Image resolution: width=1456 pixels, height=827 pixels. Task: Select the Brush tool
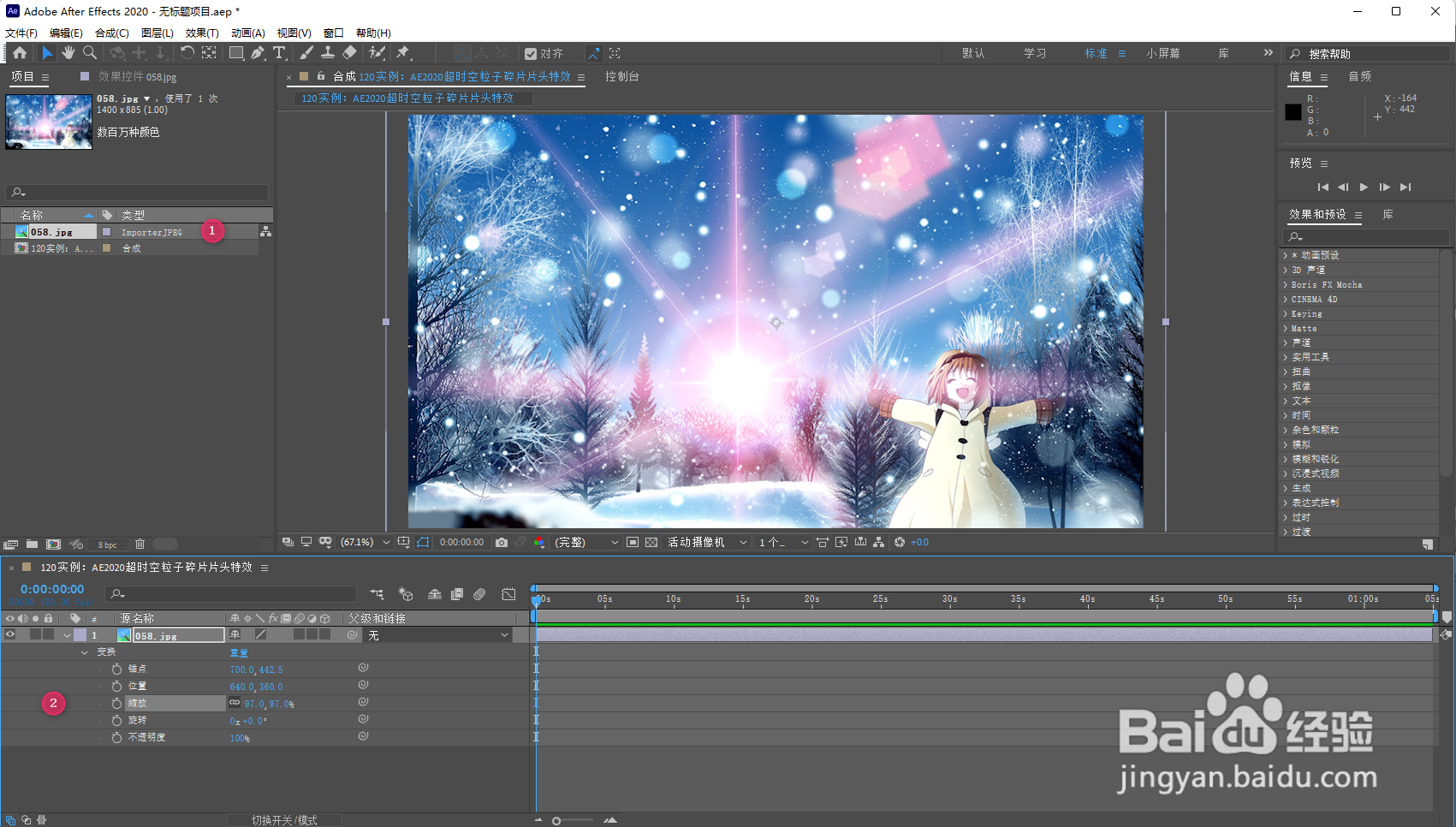306,53
